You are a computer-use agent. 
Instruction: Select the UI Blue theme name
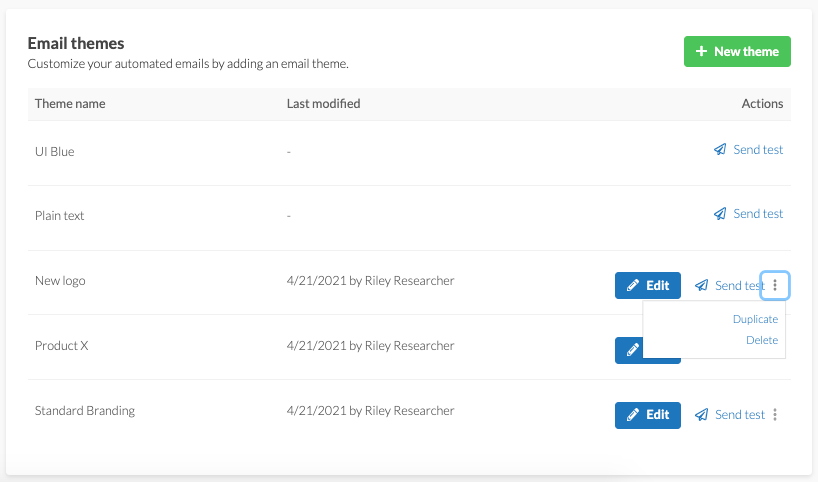55,152
